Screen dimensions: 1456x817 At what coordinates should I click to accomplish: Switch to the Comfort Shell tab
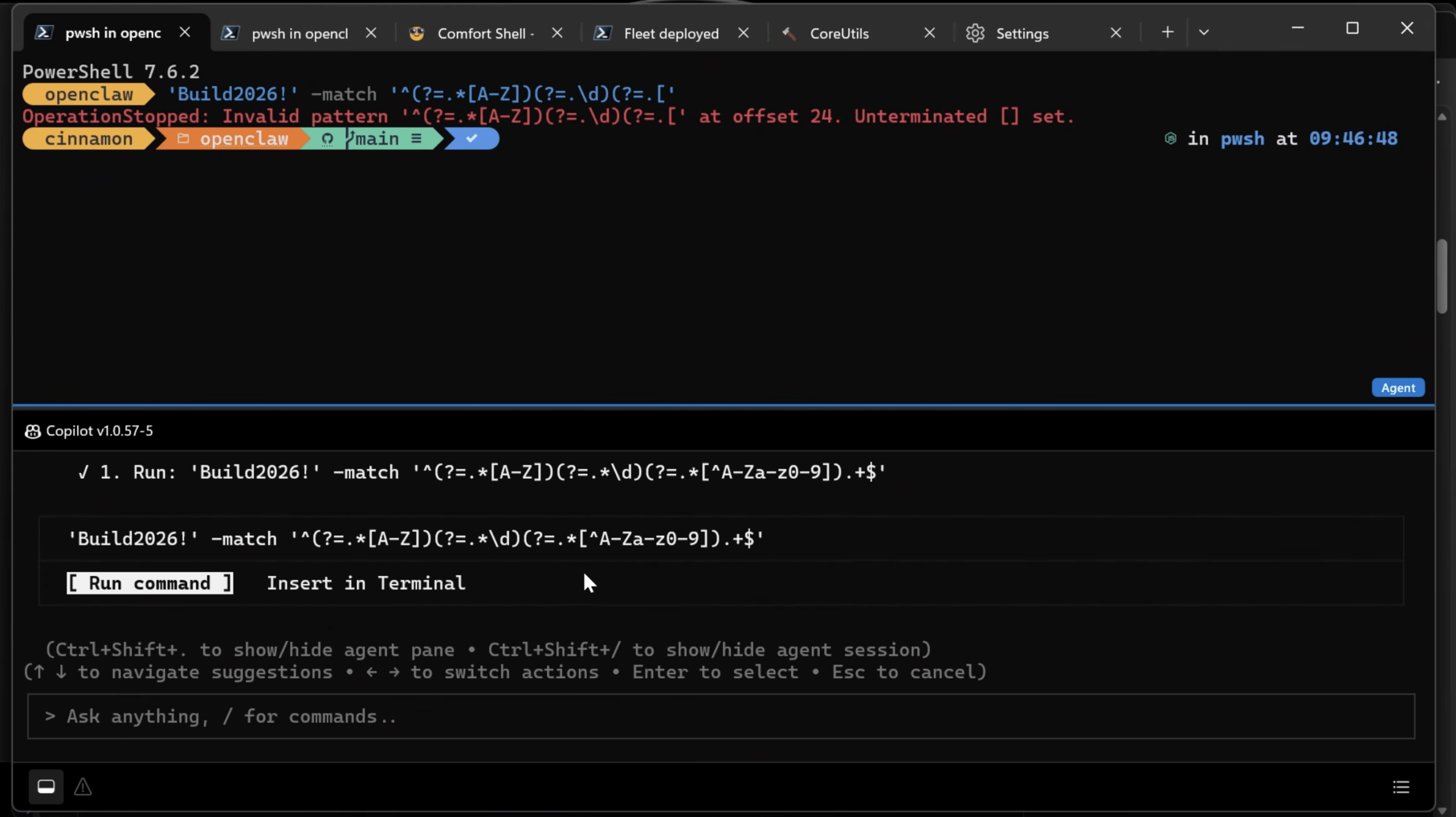tap(486, 33)
